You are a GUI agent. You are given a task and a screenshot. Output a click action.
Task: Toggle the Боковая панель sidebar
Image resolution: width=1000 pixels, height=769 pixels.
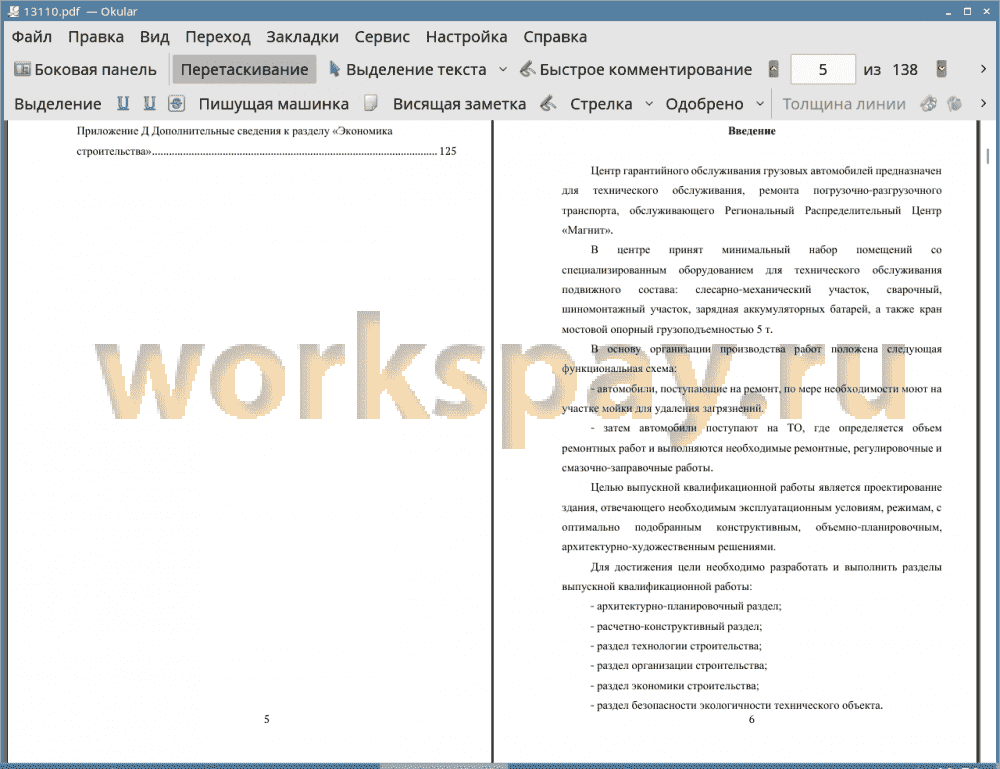(x=85, y=70)
